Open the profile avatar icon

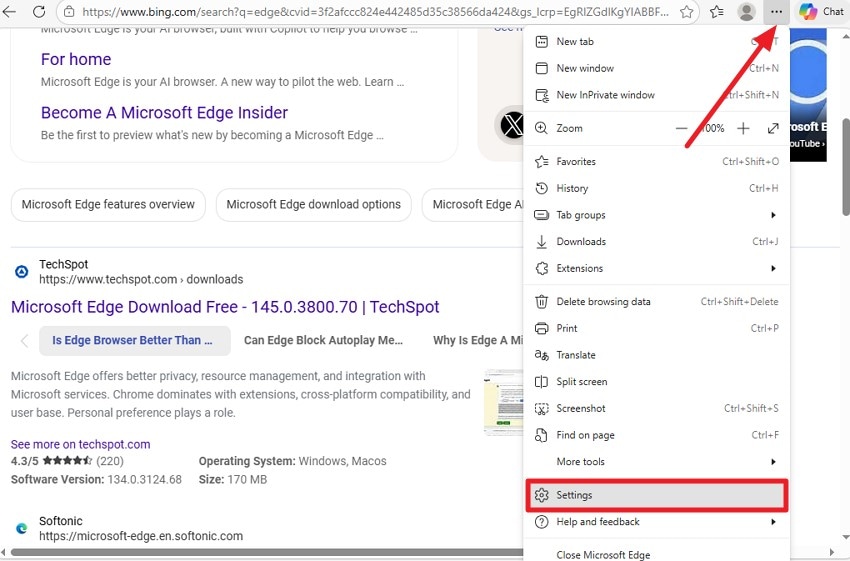click(746, 11)
